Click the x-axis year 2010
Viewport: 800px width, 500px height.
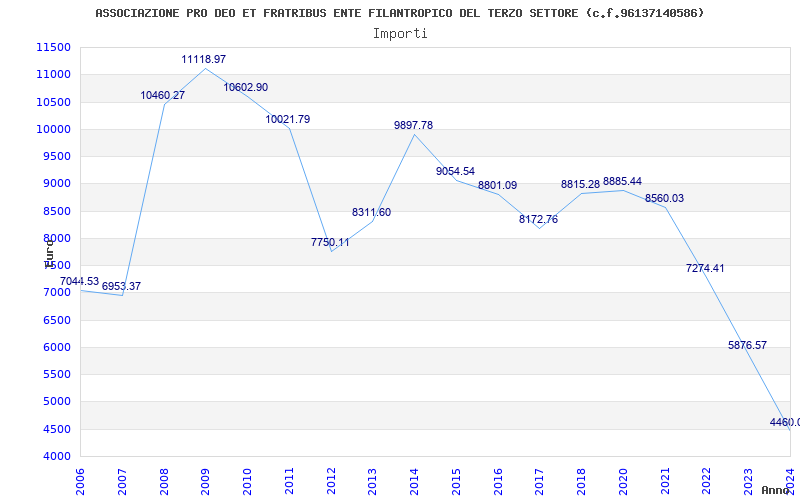[x=247, y=481]
